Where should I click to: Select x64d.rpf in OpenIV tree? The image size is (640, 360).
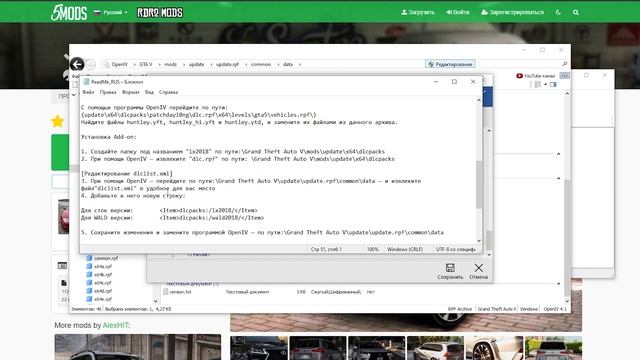[99, 291]
